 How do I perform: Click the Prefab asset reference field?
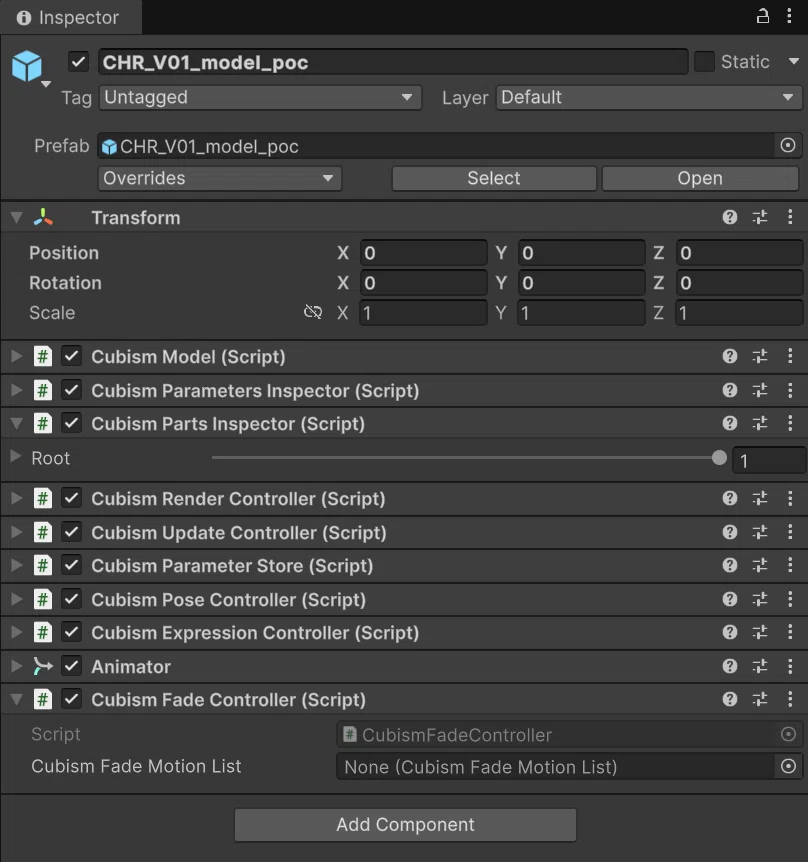450,146
